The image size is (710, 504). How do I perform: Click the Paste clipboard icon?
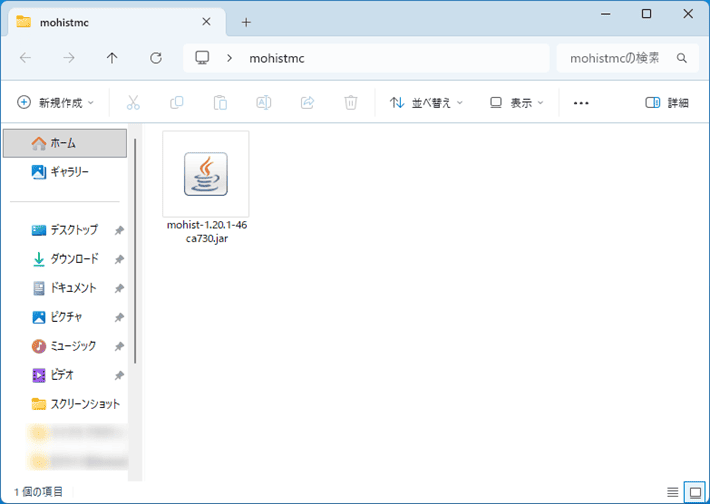tap(220, 103)
